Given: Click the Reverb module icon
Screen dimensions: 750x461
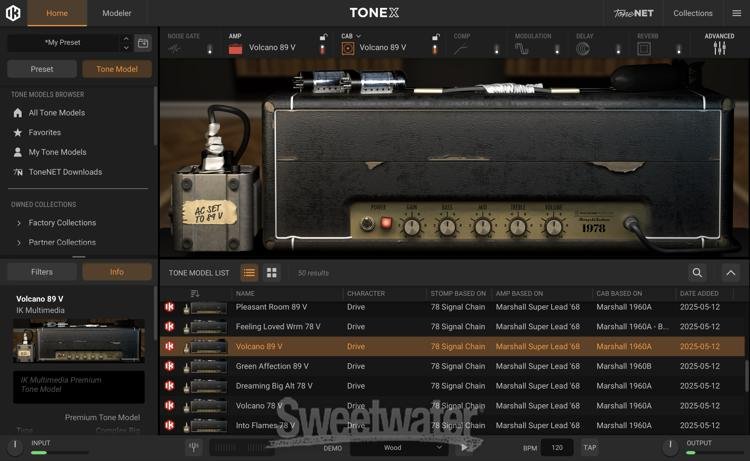Looking at the screenshot, I should coord(644,49).
